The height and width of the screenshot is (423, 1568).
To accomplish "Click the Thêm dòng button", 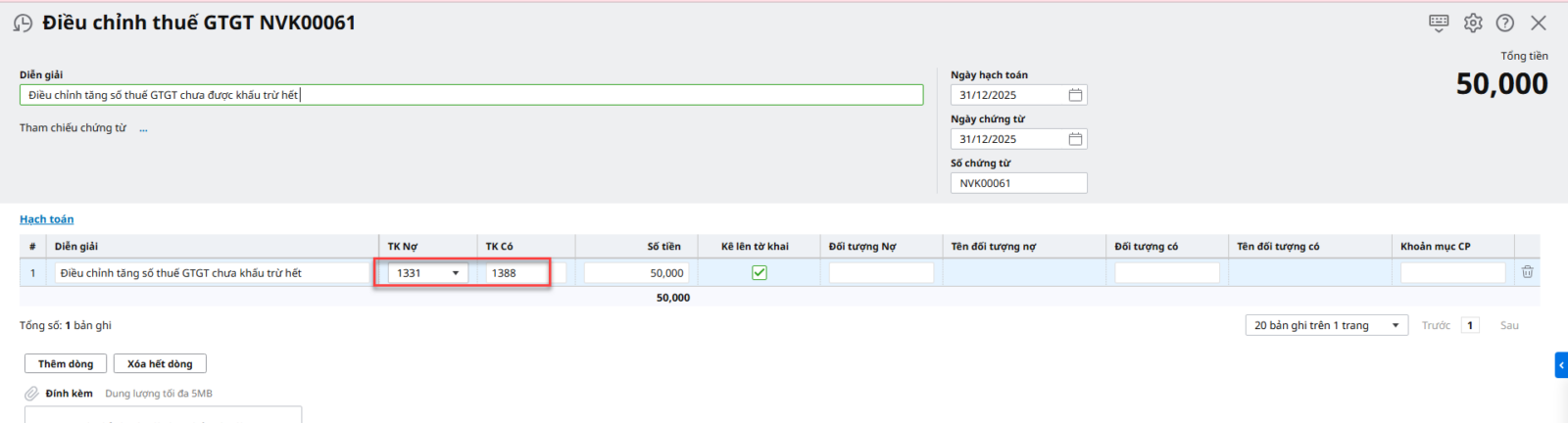I will 66,364.
